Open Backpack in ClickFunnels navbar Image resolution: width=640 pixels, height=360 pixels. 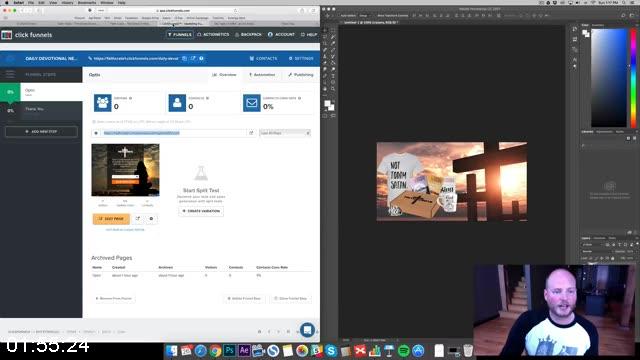(x=248, y=35)
